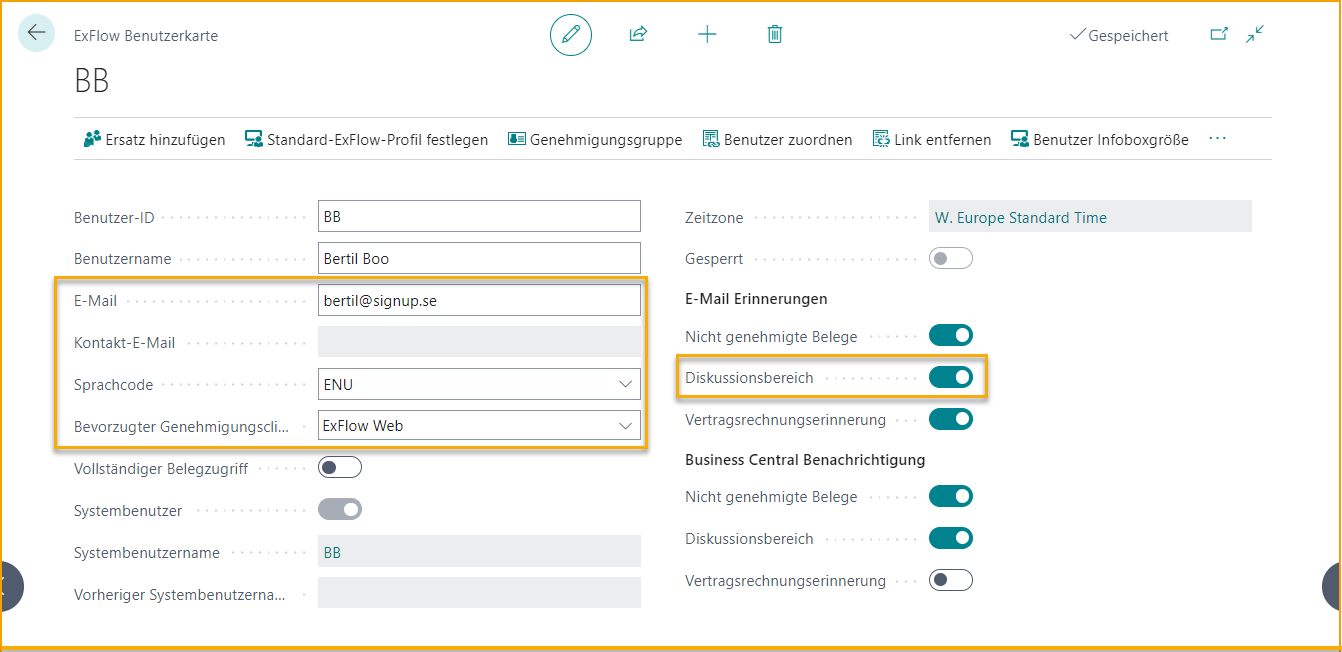Click the collapse page arrows icon
1342x652 pixels.
[x=1255, y=34]
